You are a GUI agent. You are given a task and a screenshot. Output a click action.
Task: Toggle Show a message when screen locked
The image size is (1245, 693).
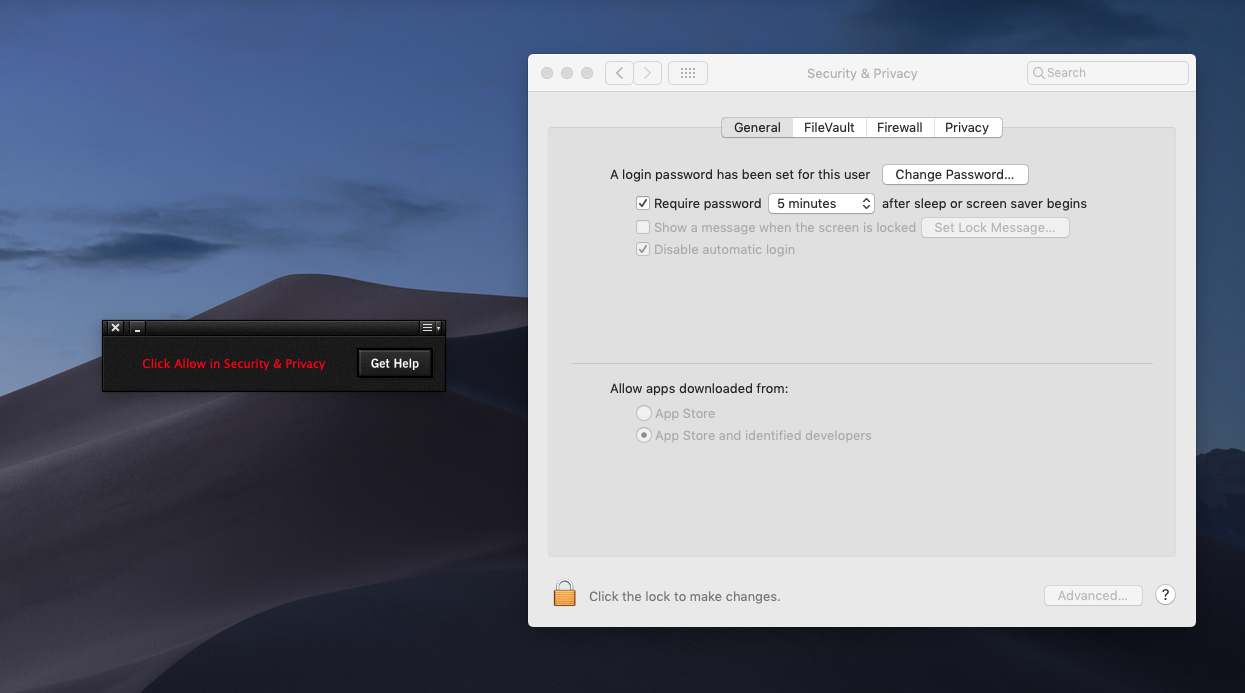[x=643, y=227]
